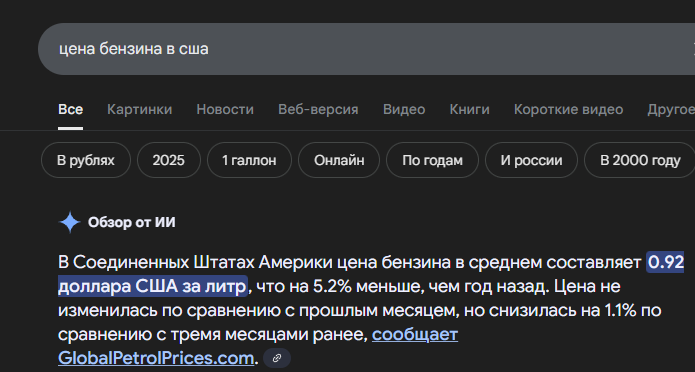Switch to the Картинки tab
This screenshot has width=695, height=372.
140,110
